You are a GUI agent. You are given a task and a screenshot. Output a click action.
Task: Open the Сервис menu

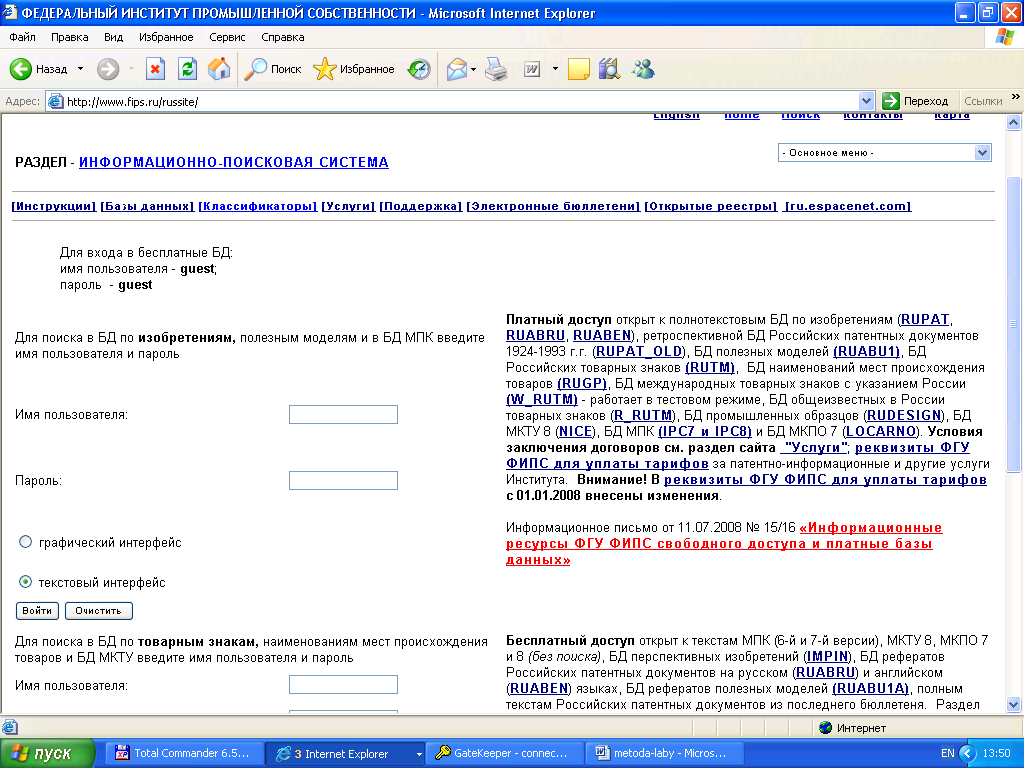[x=227, y=37]
